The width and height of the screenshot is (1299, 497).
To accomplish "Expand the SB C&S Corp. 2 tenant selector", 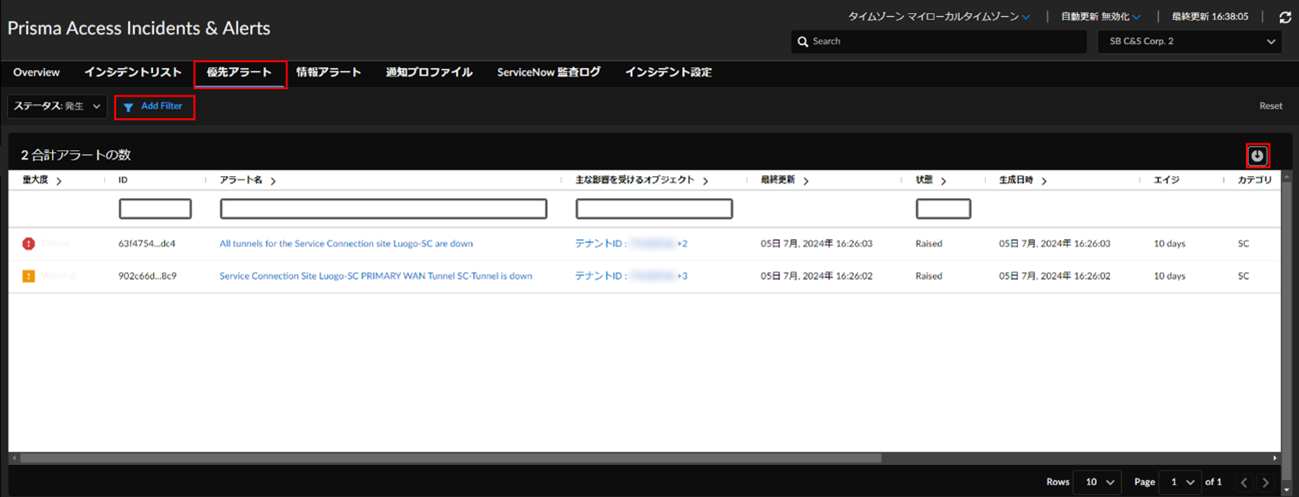I will (x=1189, y=42).
